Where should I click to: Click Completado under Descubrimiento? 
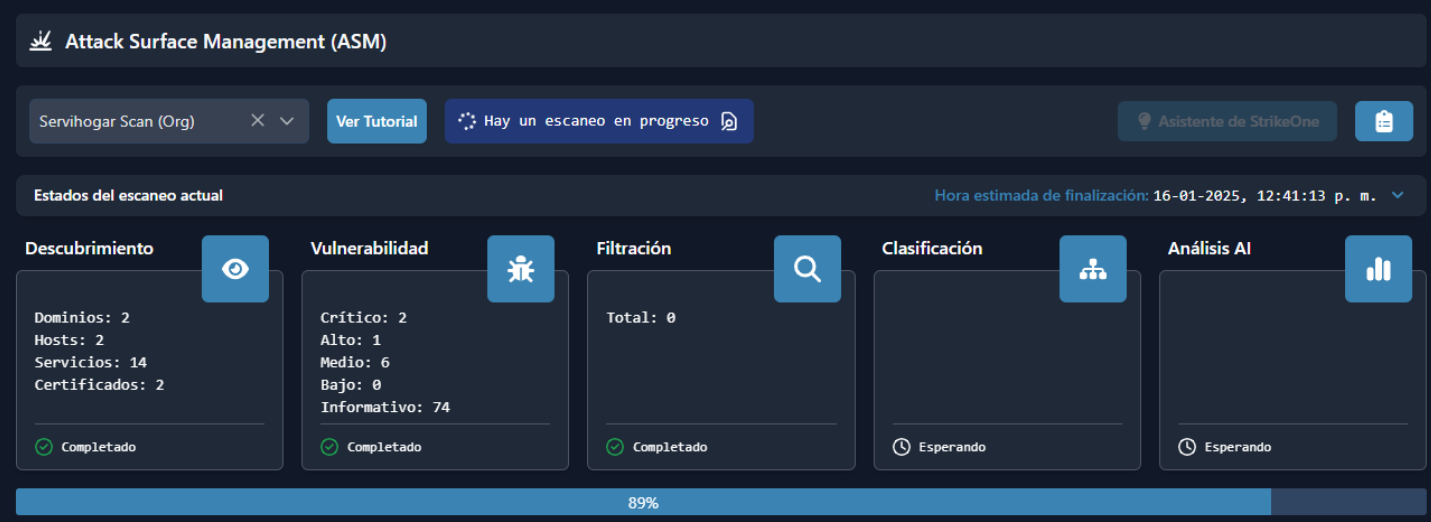click(99, 447)
